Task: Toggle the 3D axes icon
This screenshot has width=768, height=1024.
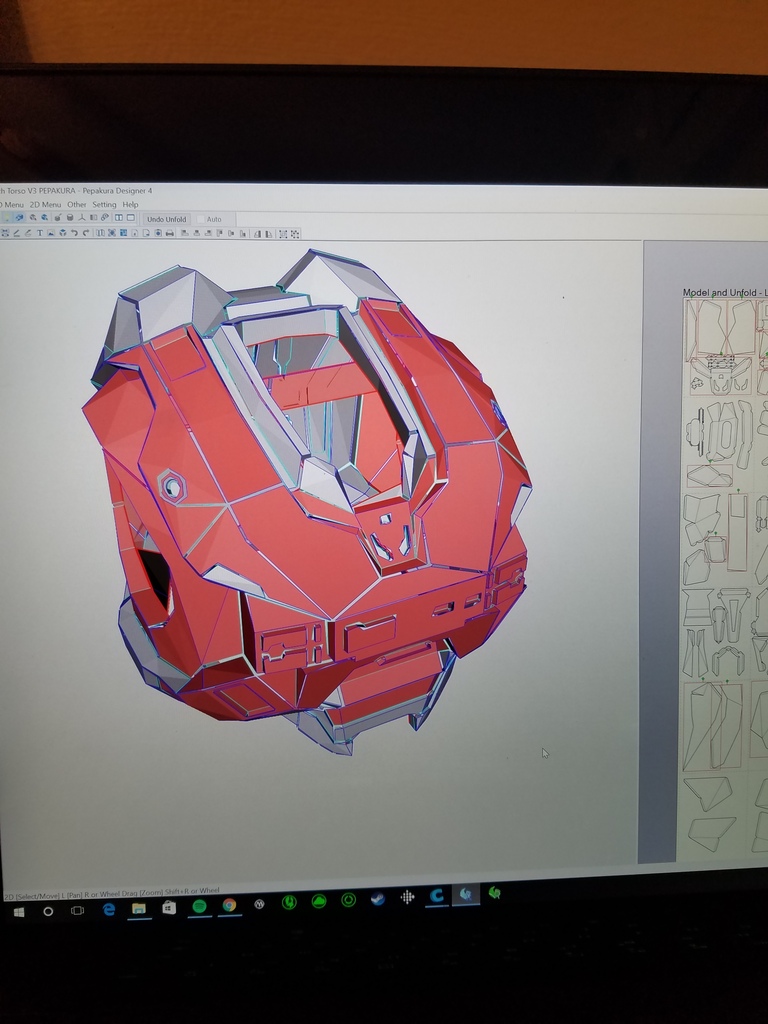Action: 82,218
